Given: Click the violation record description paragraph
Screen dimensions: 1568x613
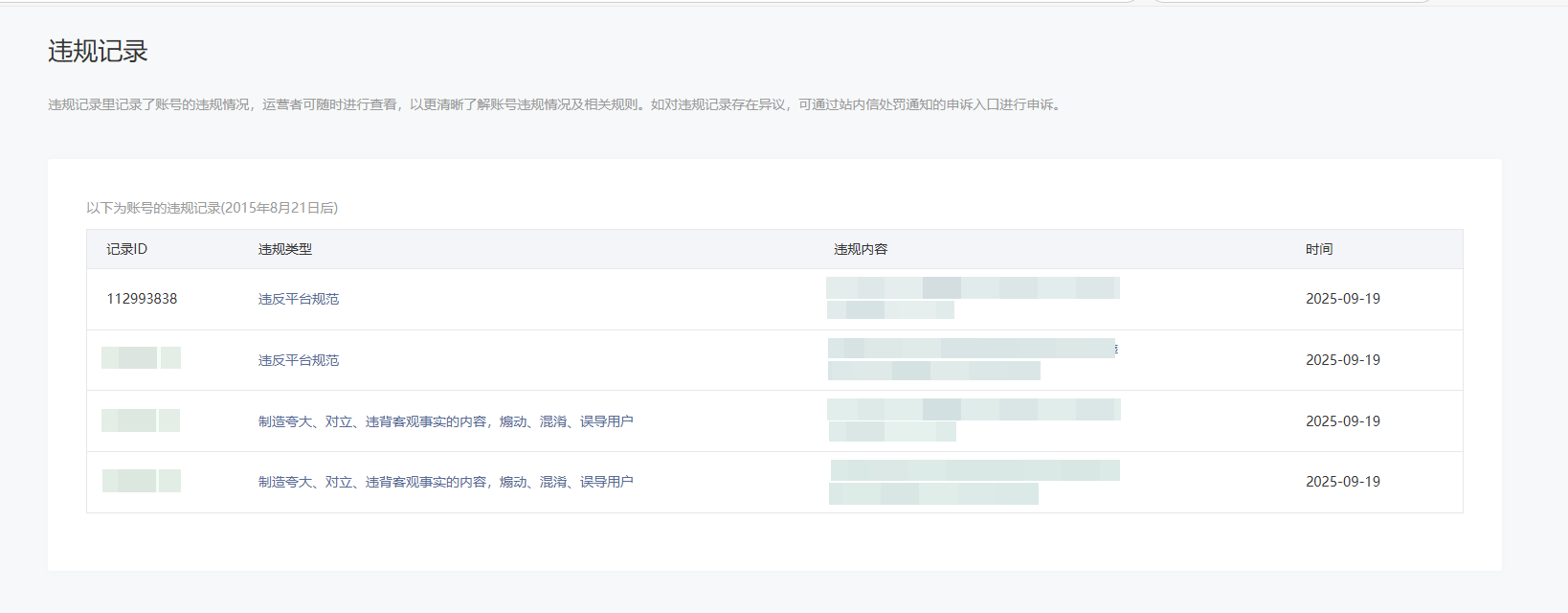Looking at the screenshot, I should coord(555,104).
